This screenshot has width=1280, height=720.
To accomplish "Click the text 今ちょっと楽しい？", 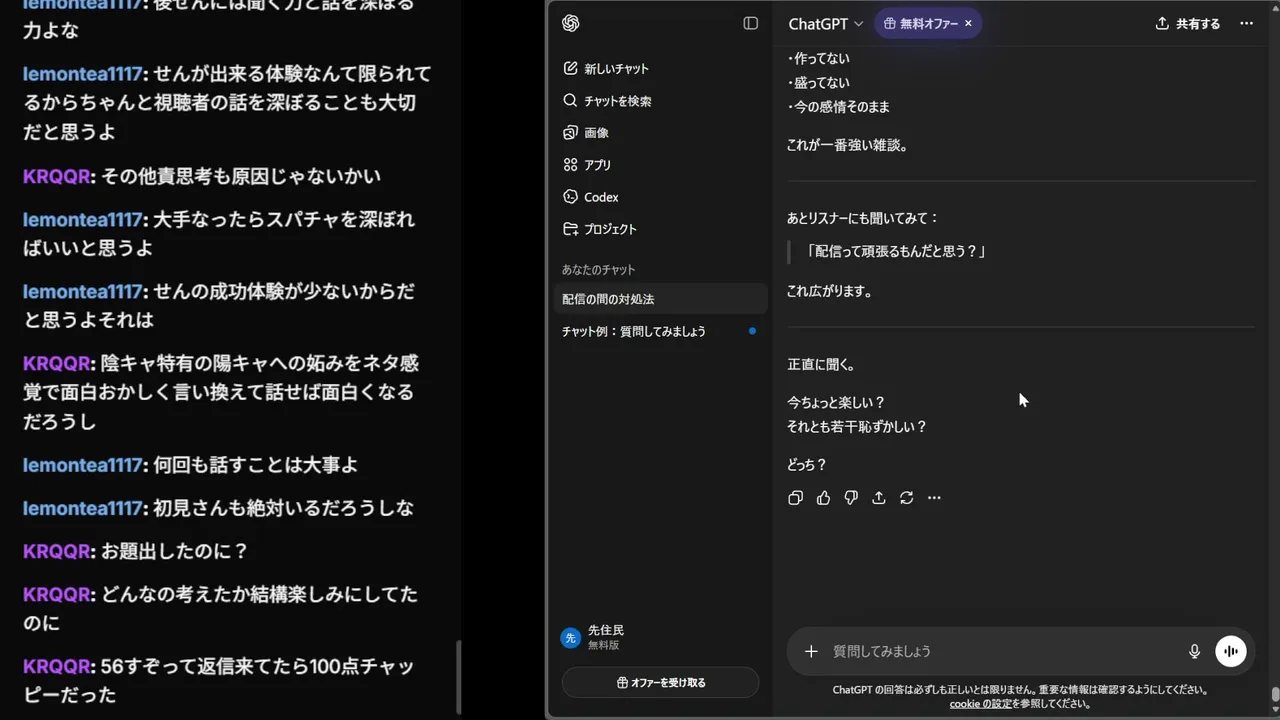I will tap(836, 403).
